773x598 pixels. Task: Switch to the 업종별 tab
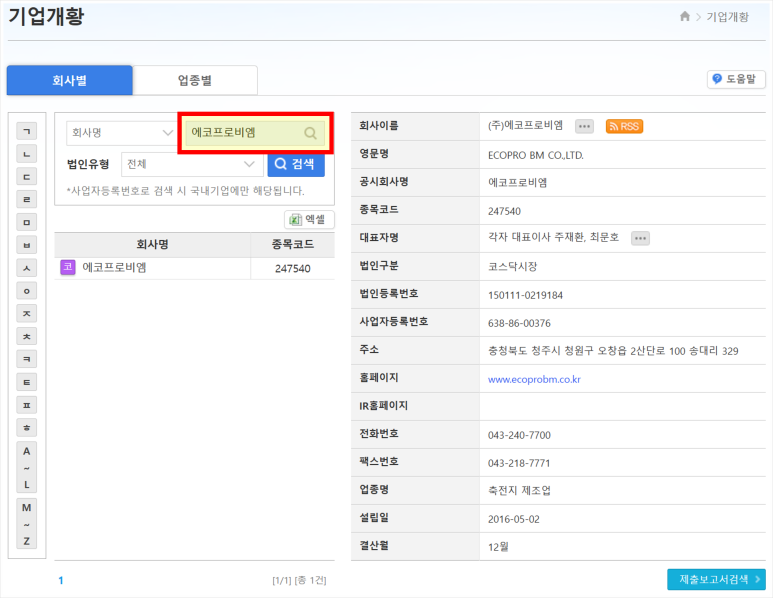[x=195, y=80]
